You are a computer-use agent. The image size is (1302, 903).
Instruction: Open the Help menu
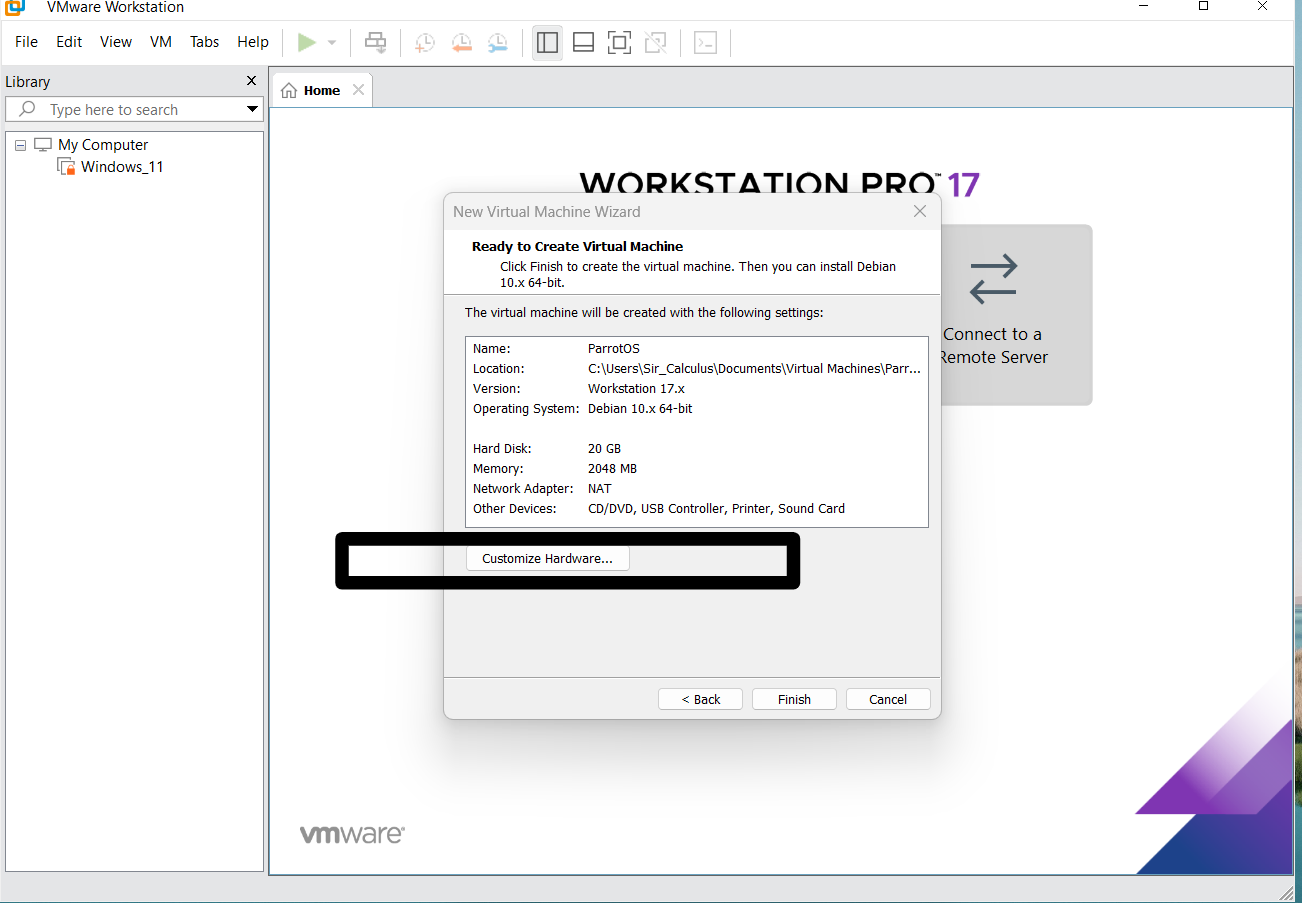pos(253,42)
